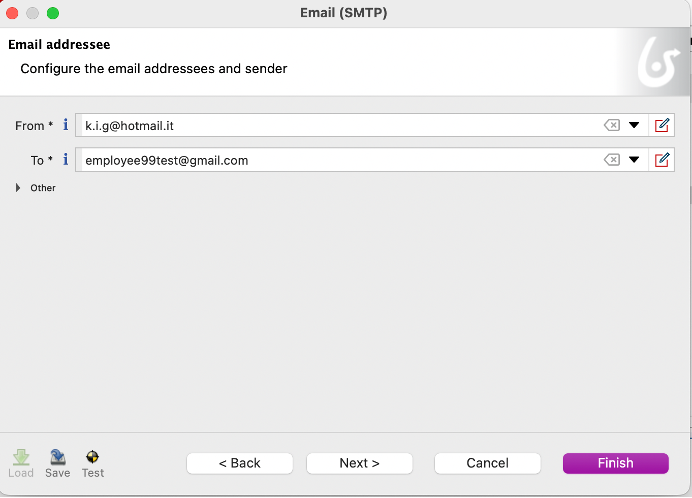Click the info icon beside From
Screen dimensions: 692x498
(x=66, y=125)
